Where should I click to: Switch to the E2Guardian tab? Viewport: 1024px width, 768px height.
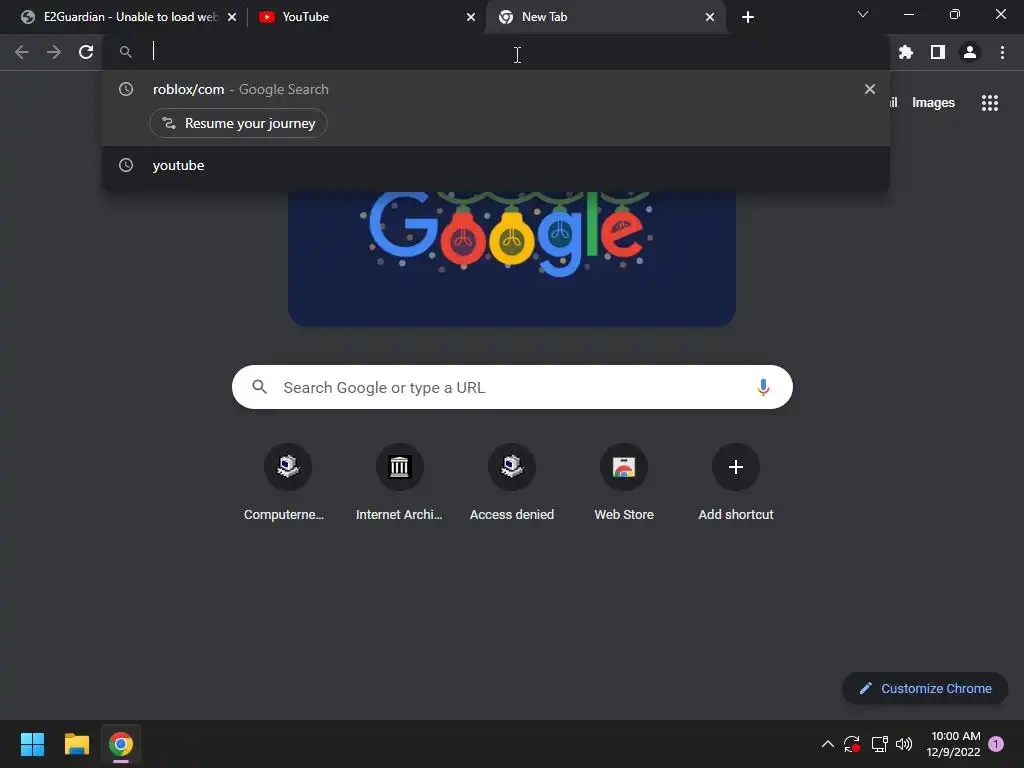pyautogui.click(x=127, y=17)
